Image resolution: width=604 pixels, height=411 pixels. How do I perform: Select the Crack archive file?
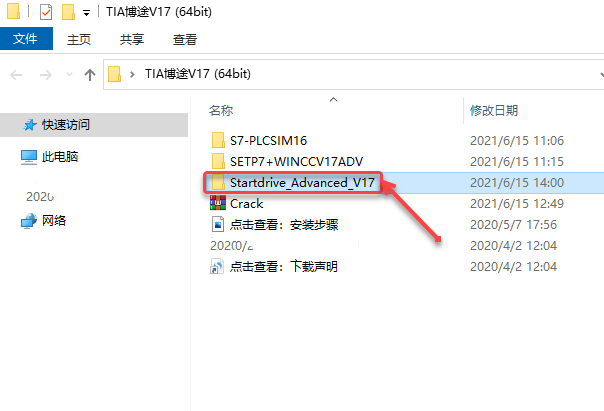click(246, 204)
